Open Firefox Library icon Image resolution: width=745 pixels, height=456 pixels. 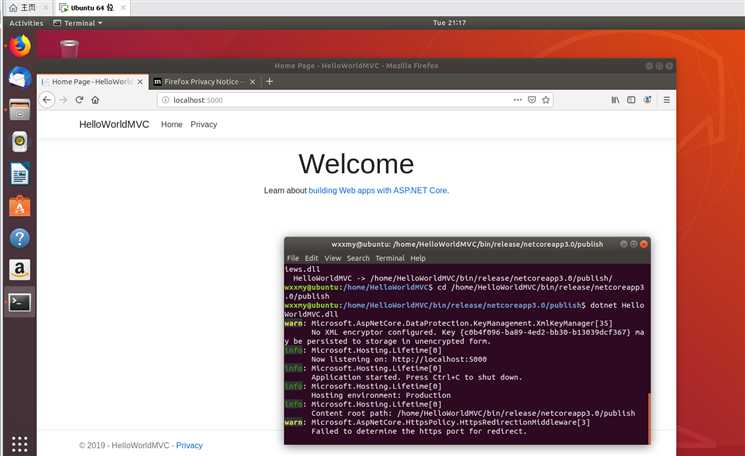(615, 100)
